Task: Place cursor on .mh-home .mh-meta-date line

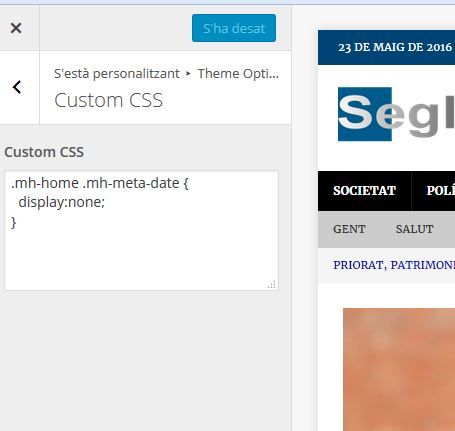Action: coord(100,183)
